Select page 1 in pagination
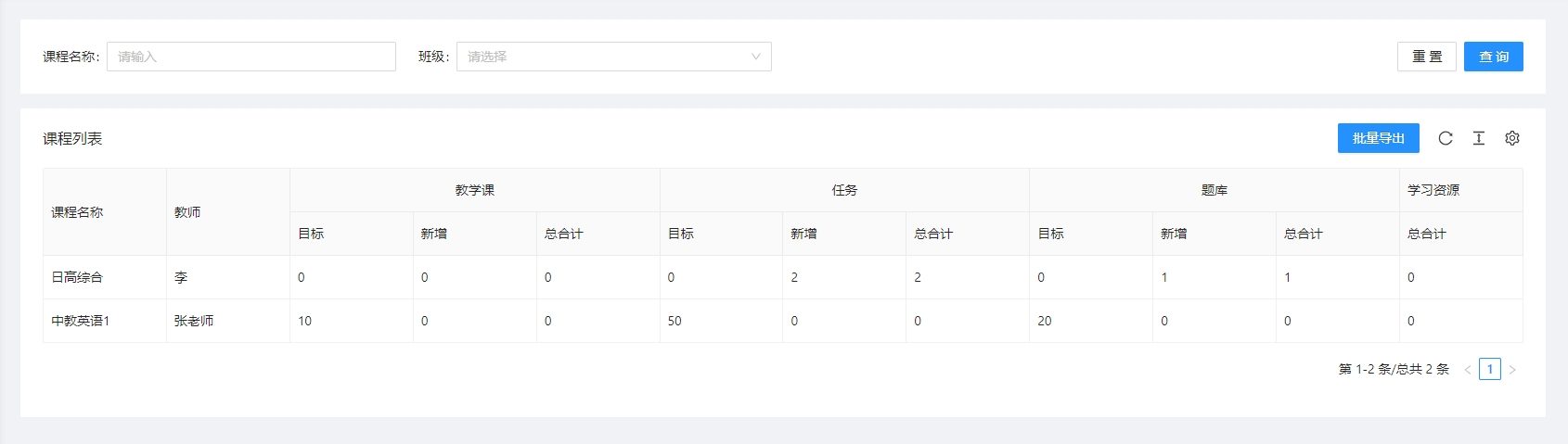Viewport: 1568px width, 444px height. pyautogui.click(x=1490, y=369)
